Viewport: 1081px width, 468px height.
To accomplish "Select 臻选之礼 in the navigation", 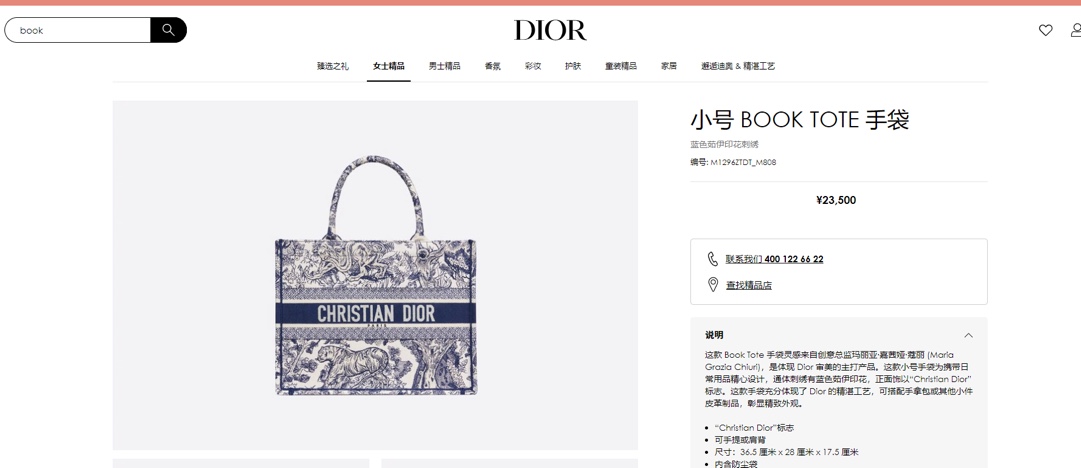I will click(332, 66).
